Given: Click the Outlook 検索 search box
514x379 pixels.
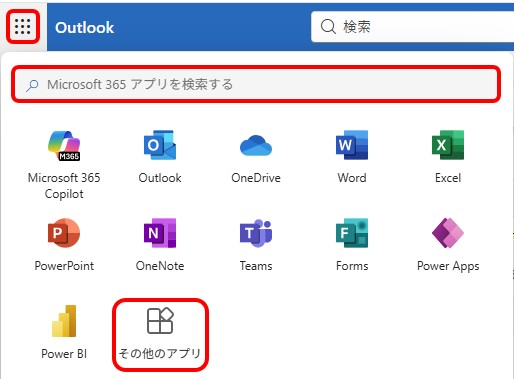Looking at the screenshot, I should pos(413,27).
